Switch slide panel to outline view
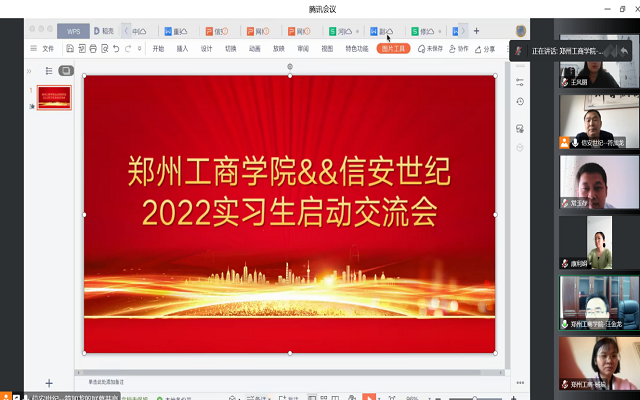640x400 pixels. 49,71
